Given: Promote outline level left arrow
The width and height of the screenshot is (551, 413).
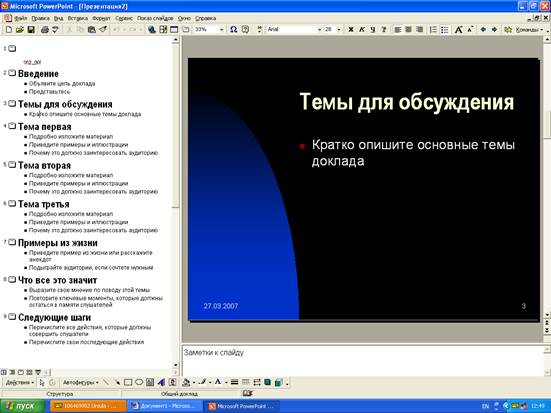Looking at the screenshot, I should (483, 30).
